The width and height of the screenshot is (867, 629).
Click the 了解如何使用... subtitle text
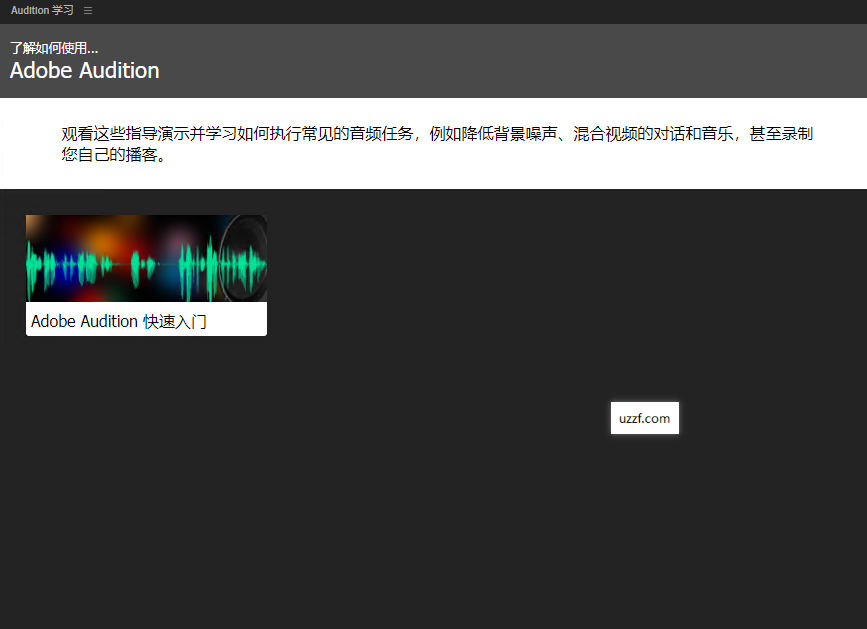[54, 48]
